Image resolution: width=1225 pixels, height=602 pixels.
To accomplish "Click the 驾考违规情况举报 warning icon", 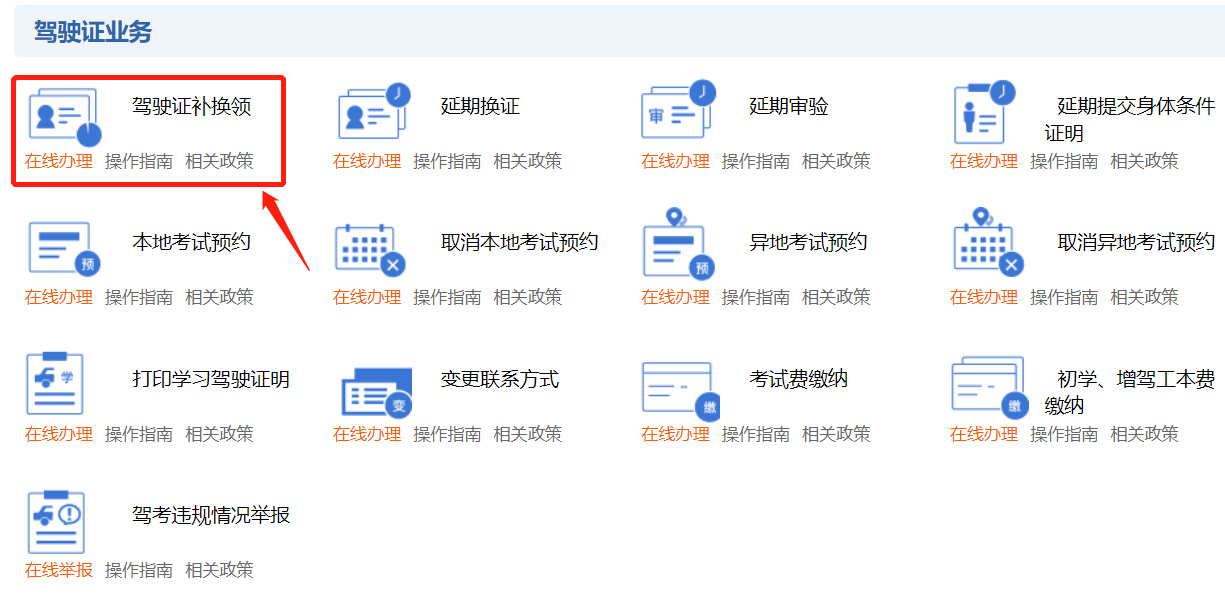I will [56, 521].
